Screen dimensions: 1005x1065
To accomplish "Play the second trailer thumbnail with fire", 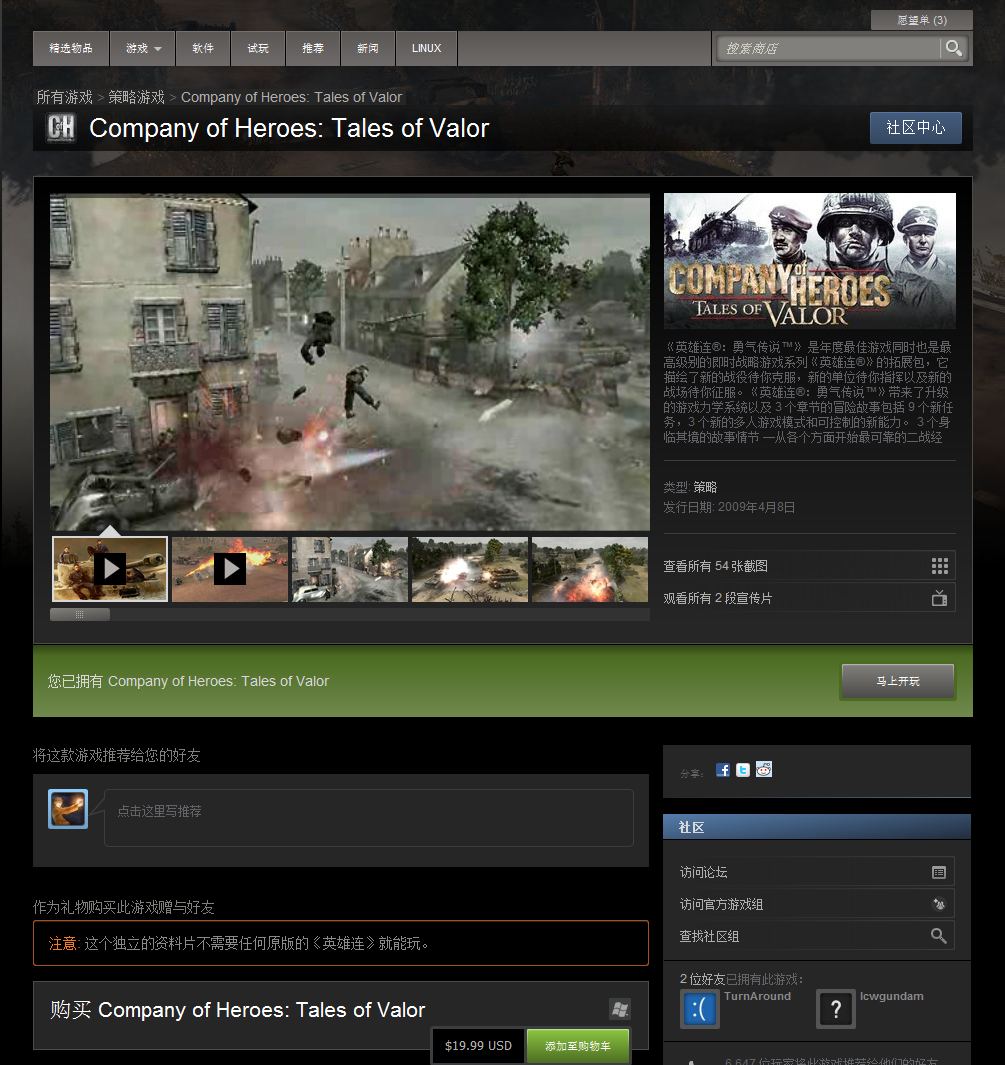I will (x=230, y=569).
